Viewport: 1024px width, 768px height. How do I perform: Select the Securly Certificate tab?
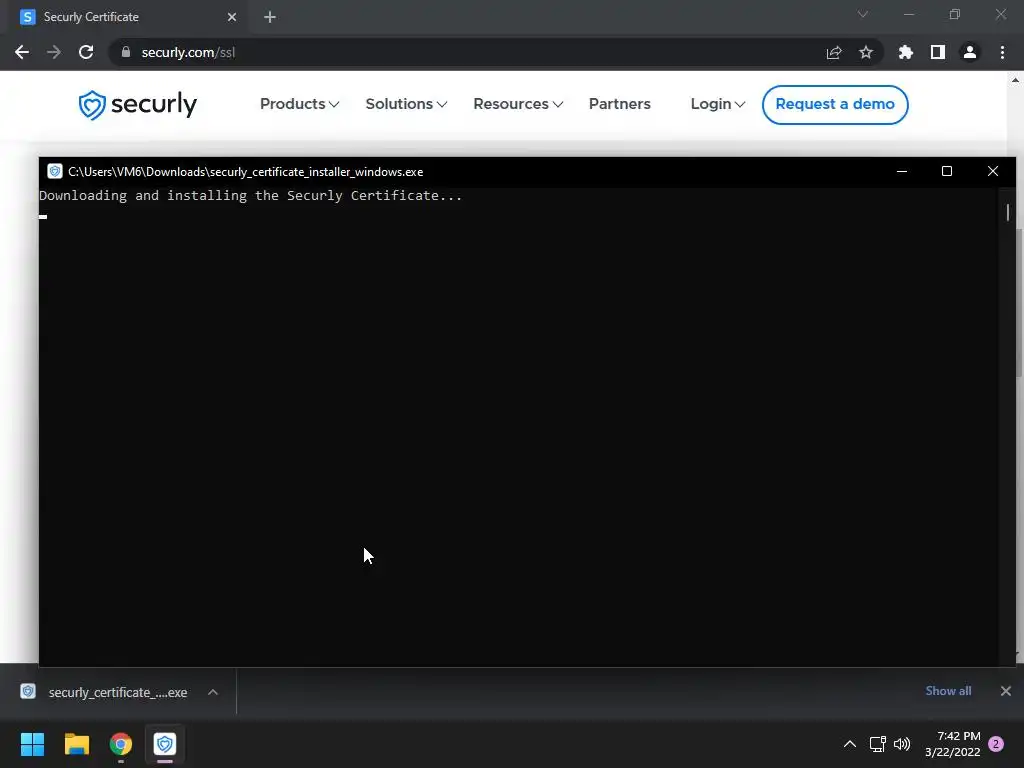(x=128, y=17)
